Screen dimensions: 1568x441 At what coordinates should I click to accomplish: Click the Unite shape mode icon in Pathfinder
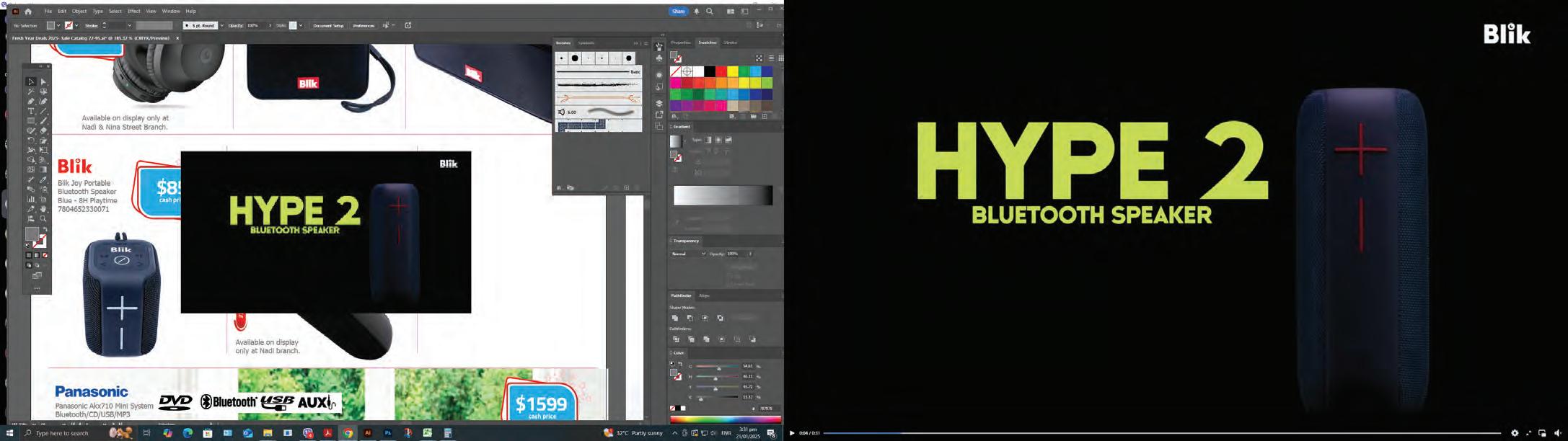pyautogui.click(x=675, y=318)
